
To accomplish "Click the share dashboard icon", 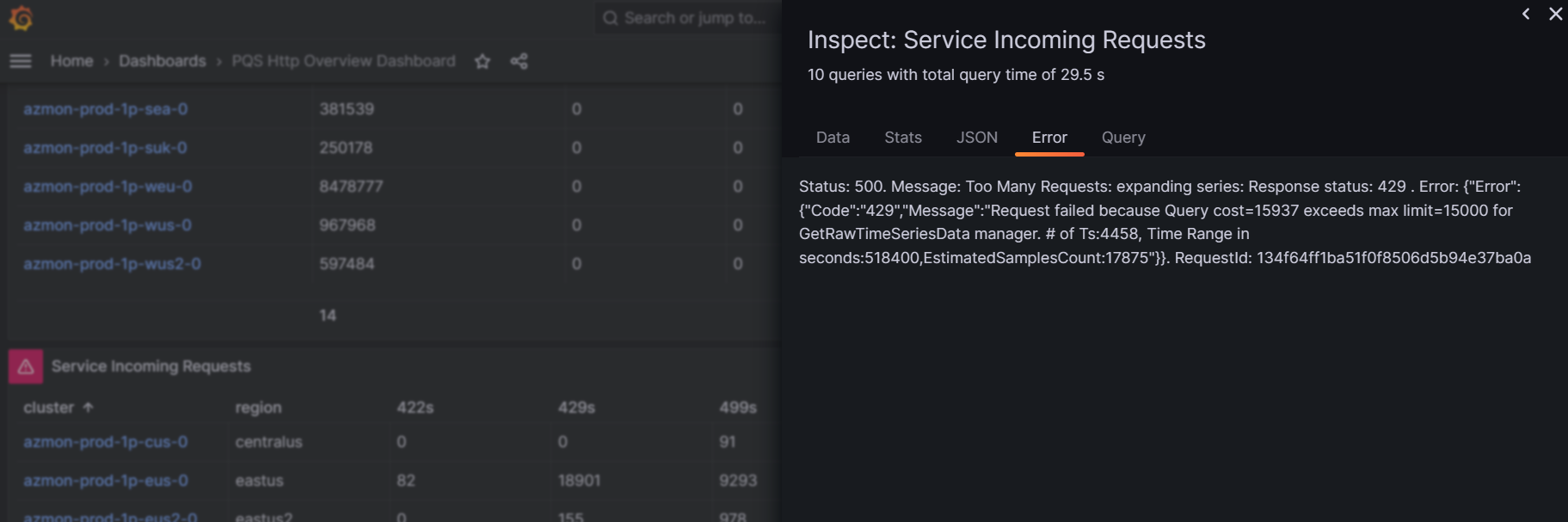I will click(520, 61).
